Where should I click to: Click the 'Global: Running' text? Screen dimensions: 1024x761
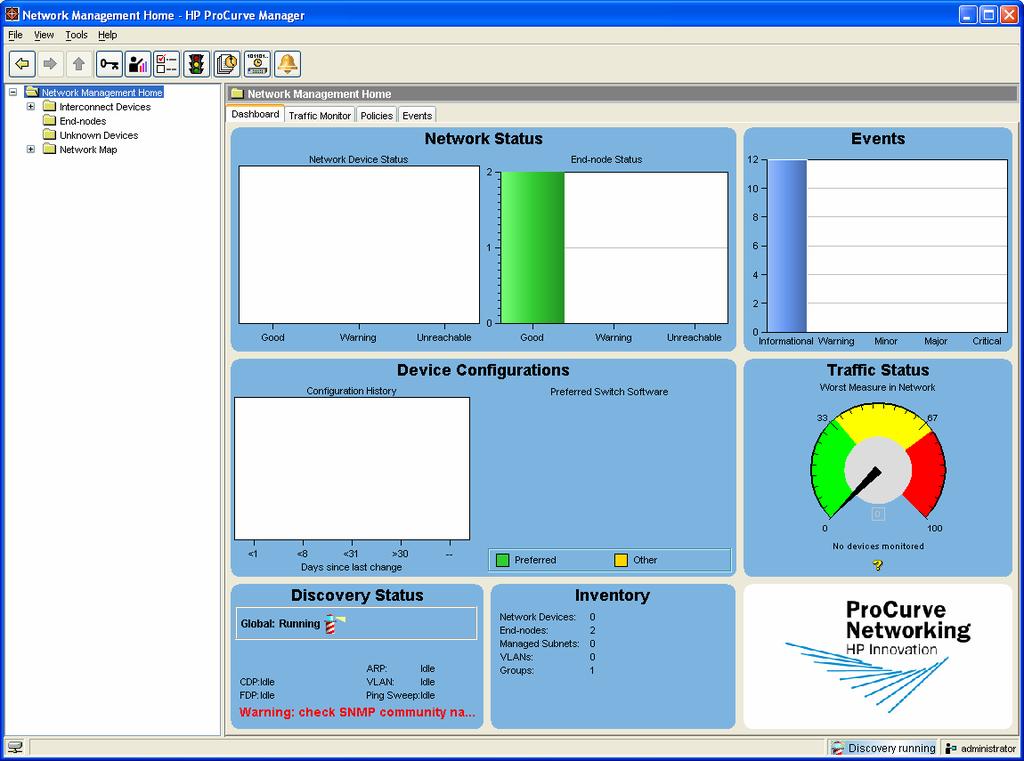[x=280, y=623]
